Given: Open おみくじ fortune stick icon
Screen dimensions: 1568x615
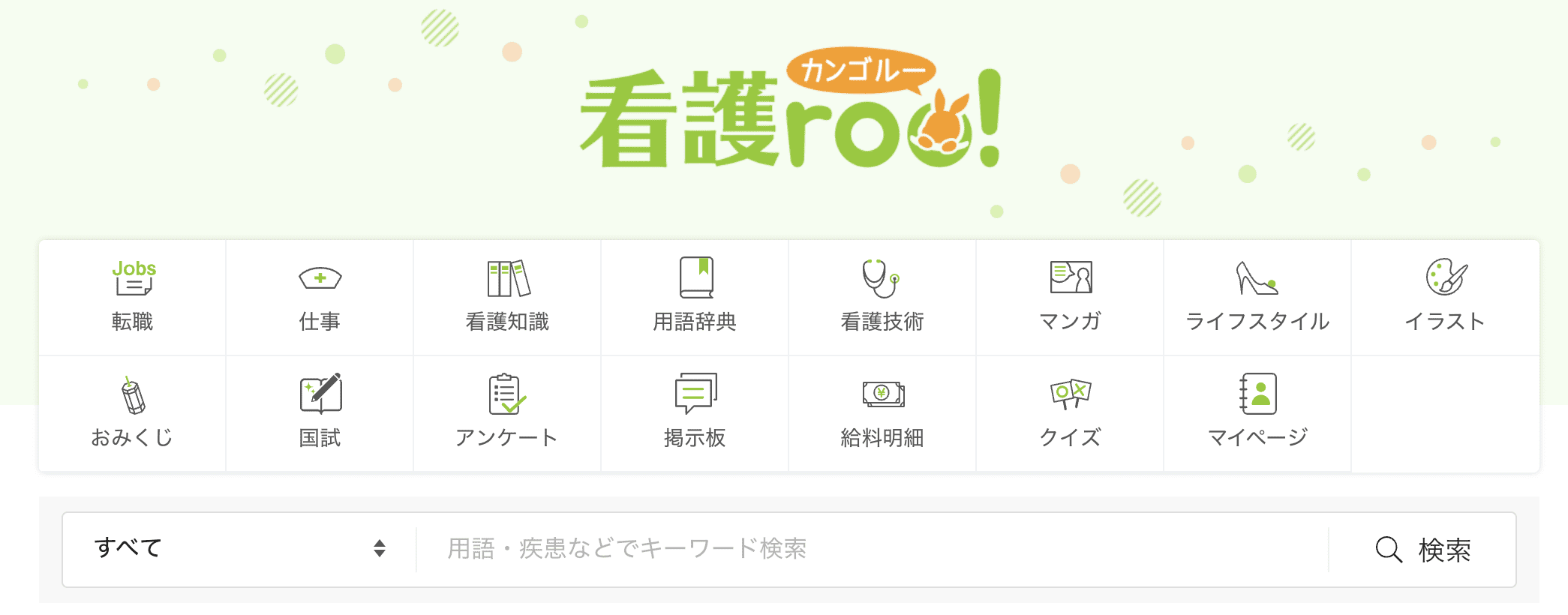Looking at the screenshot, I should [133, 394].
